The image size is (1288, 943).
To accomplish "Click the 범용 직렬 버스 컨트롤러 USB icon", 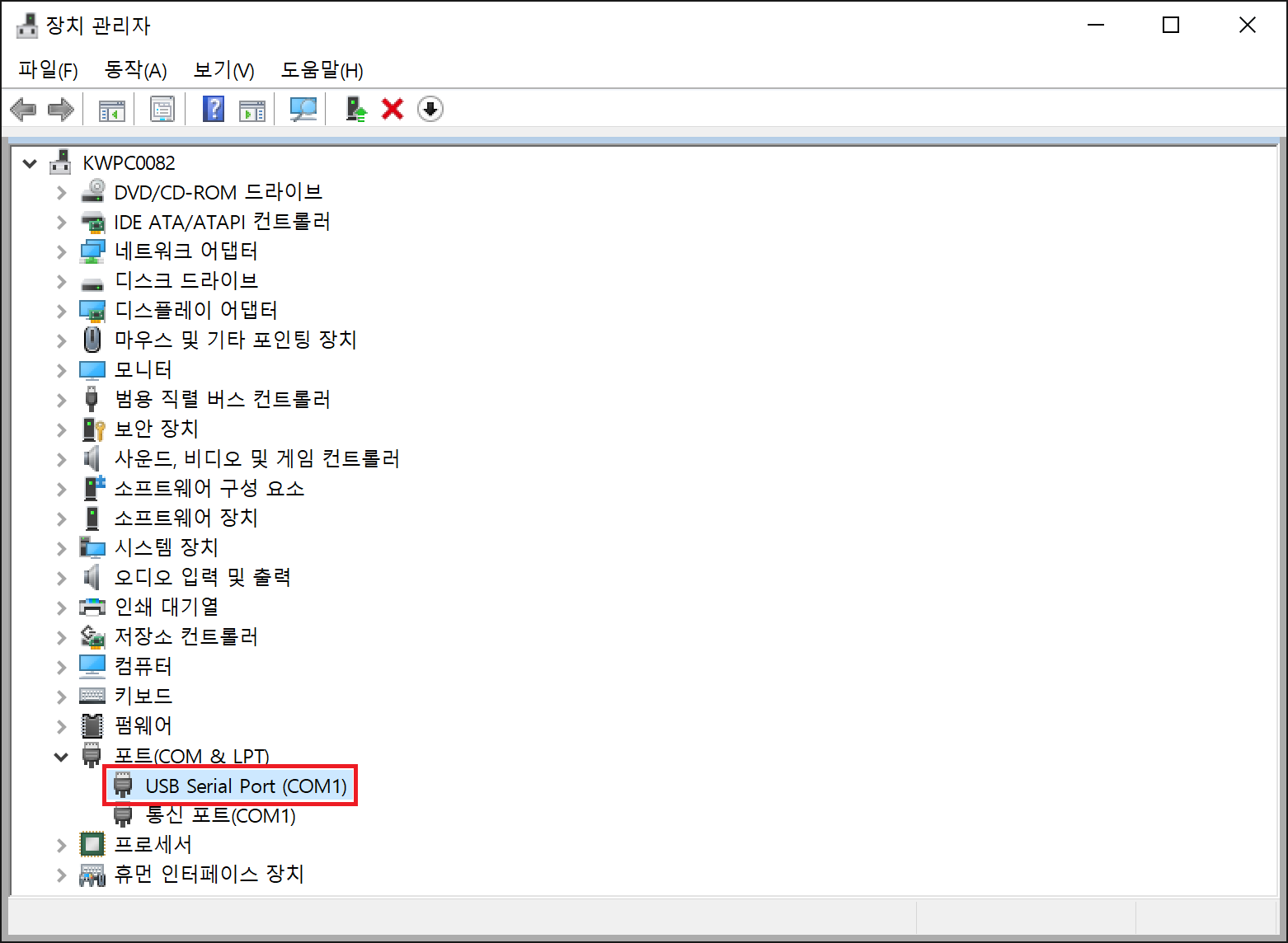I will click(92, 399).
